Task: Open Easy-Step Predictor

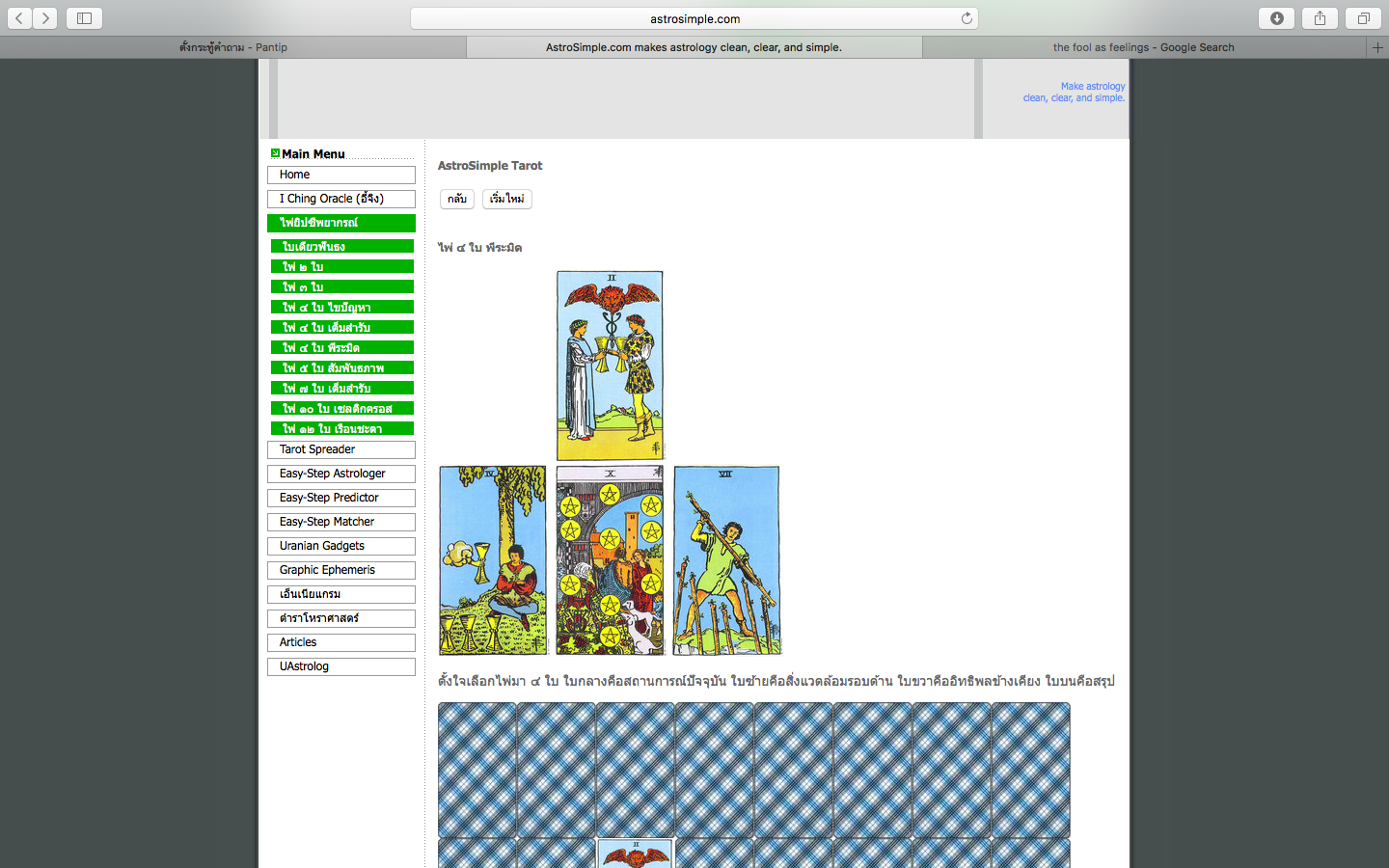Action: coord(341,498)
